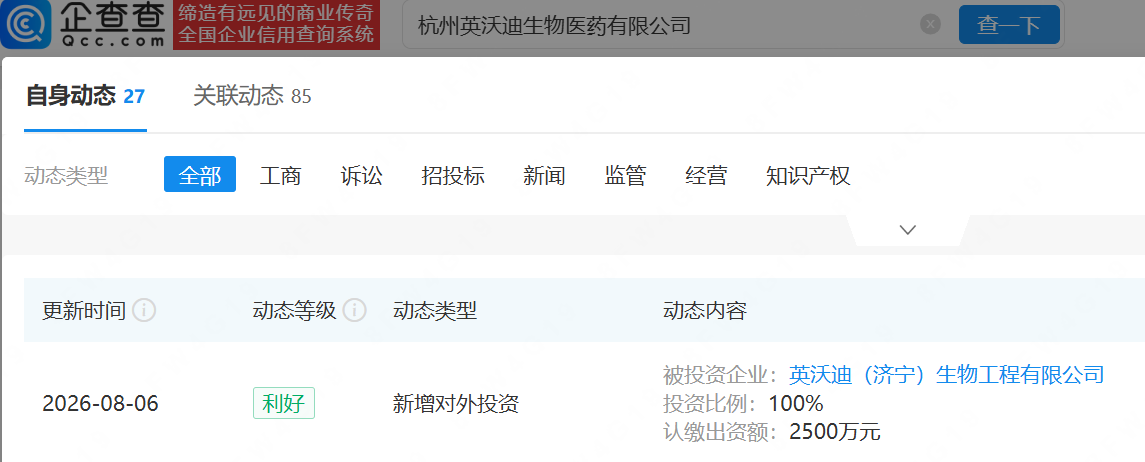The image size is (1145, 462).
Task: Show info icon next to 更新时间
Action: [x=144, y=311]
